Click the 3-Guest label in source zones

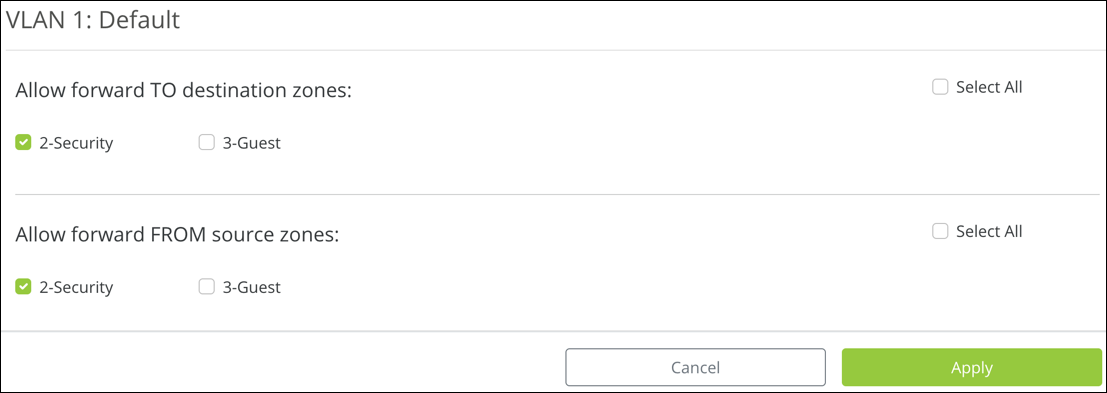pos(251,287)
